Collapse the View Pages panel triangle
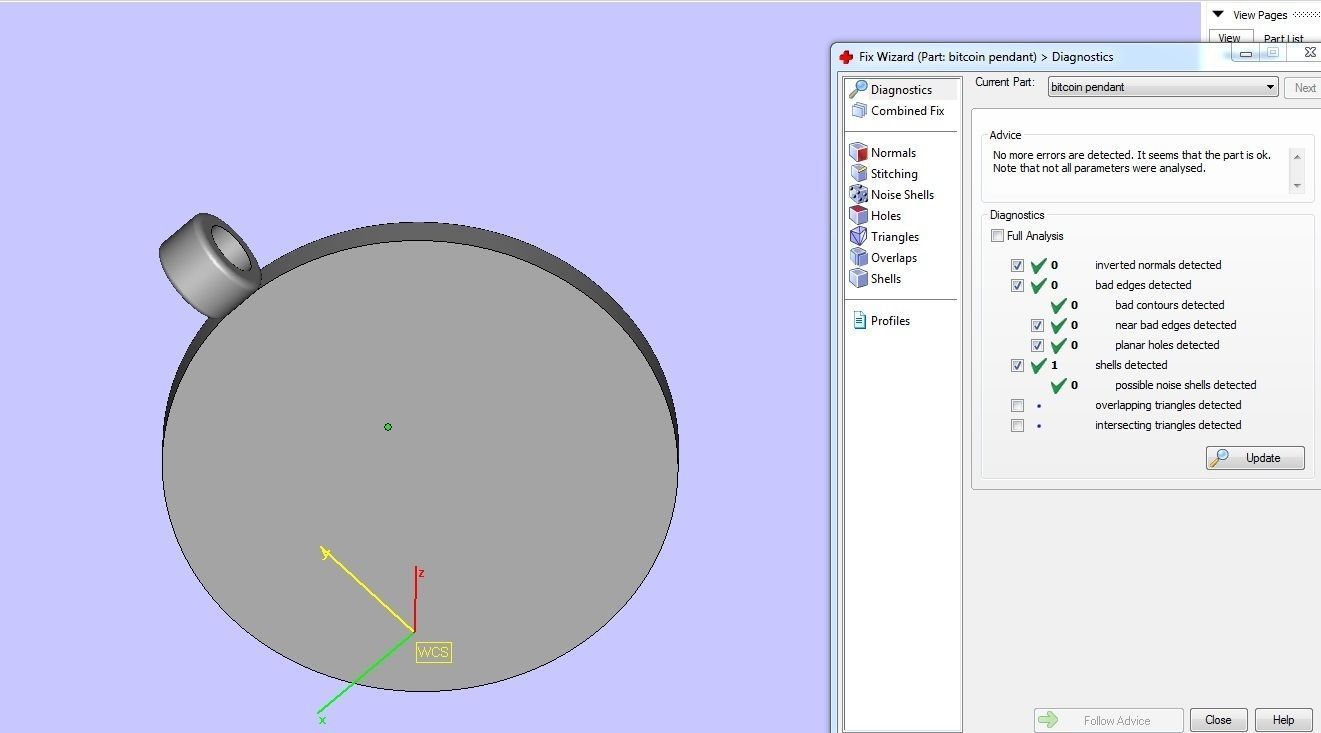1321x733 pixels. click(1217, 14)
